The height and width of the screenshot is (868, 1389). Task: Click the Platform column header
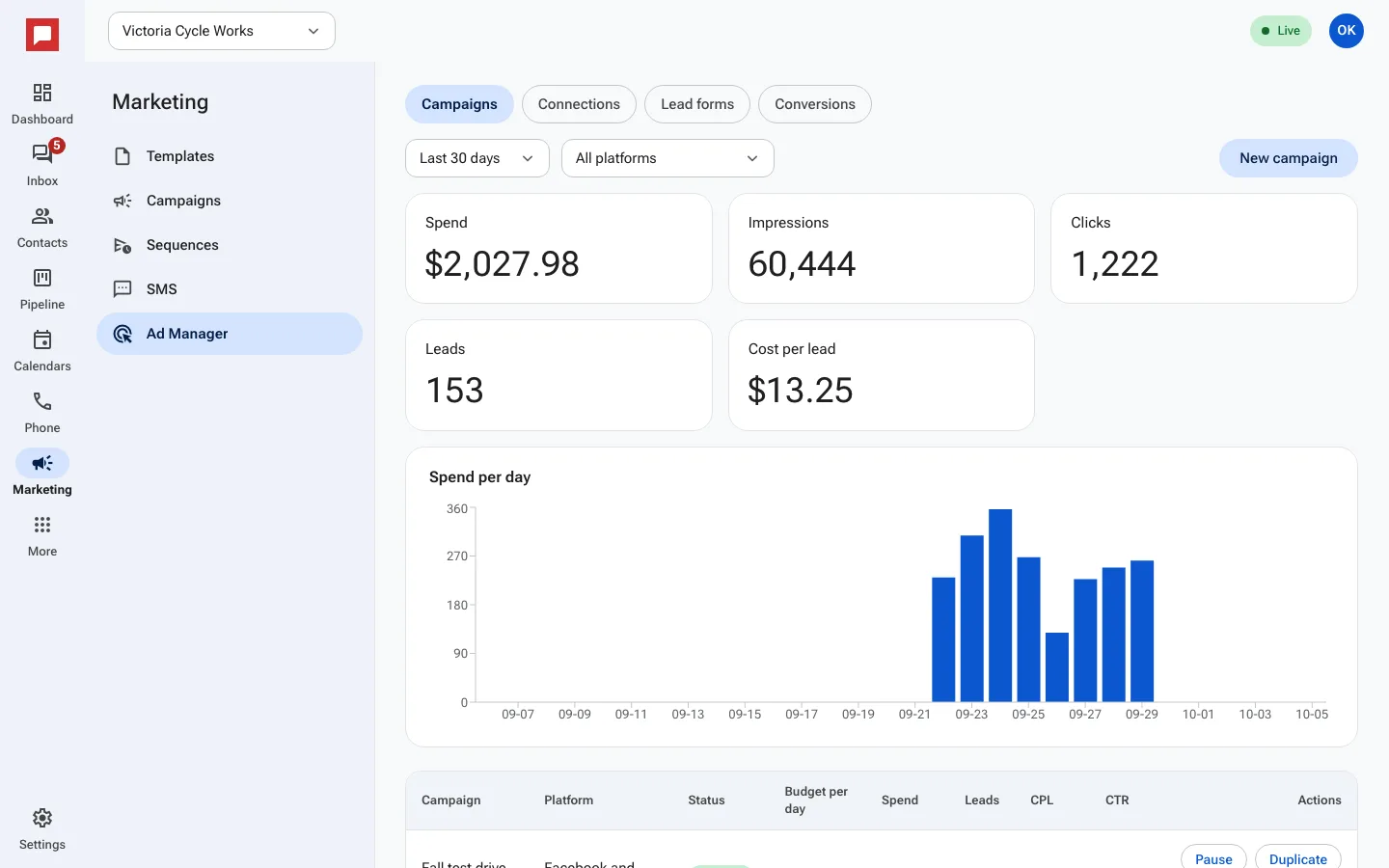point(568,800)
